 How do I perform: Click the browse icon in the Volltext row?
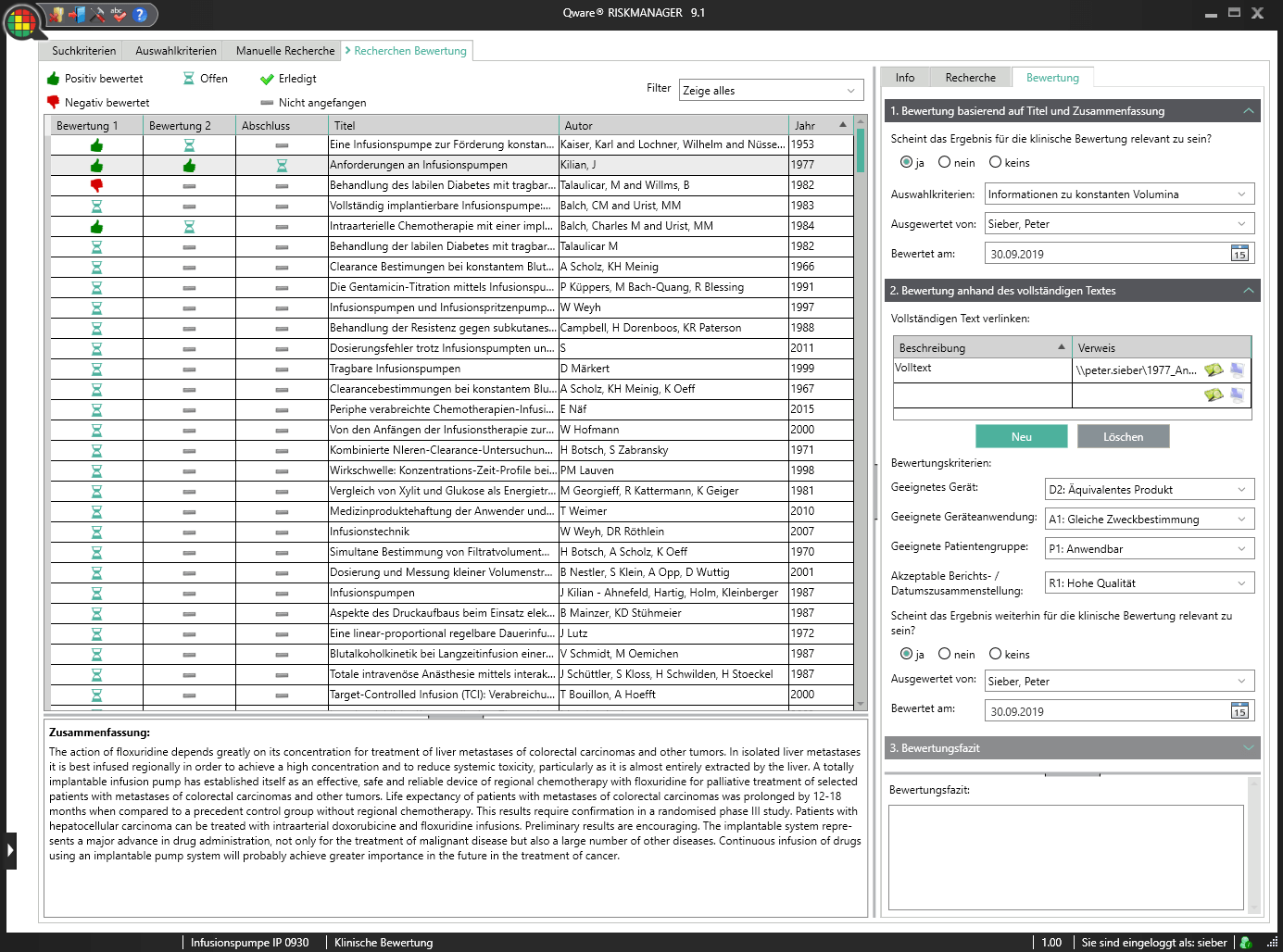click(x=1214, y=370)
